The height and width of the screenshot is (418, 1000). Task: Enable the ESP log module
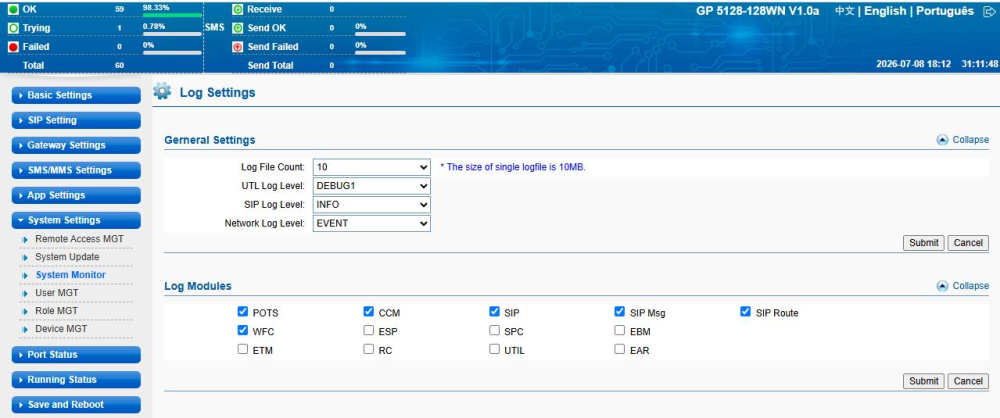tap(369, 331)
